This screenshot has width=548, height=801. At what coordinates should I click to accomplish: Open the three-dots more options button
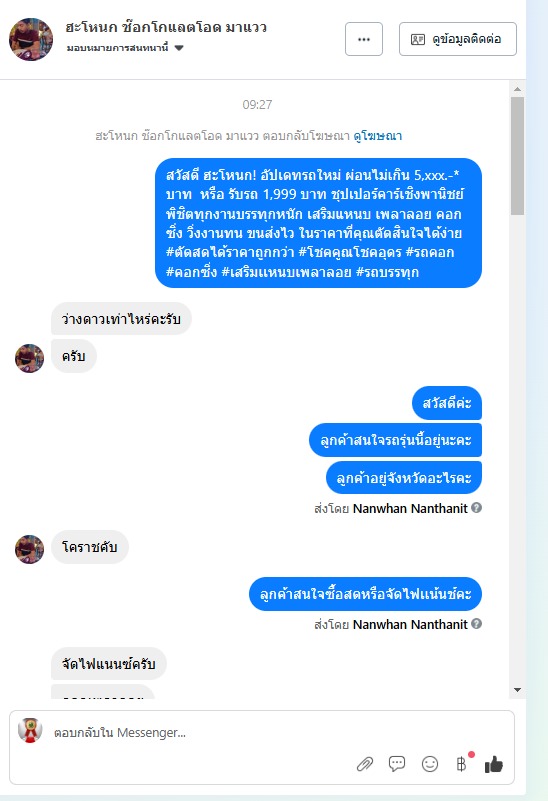click(x=364, y=39)
